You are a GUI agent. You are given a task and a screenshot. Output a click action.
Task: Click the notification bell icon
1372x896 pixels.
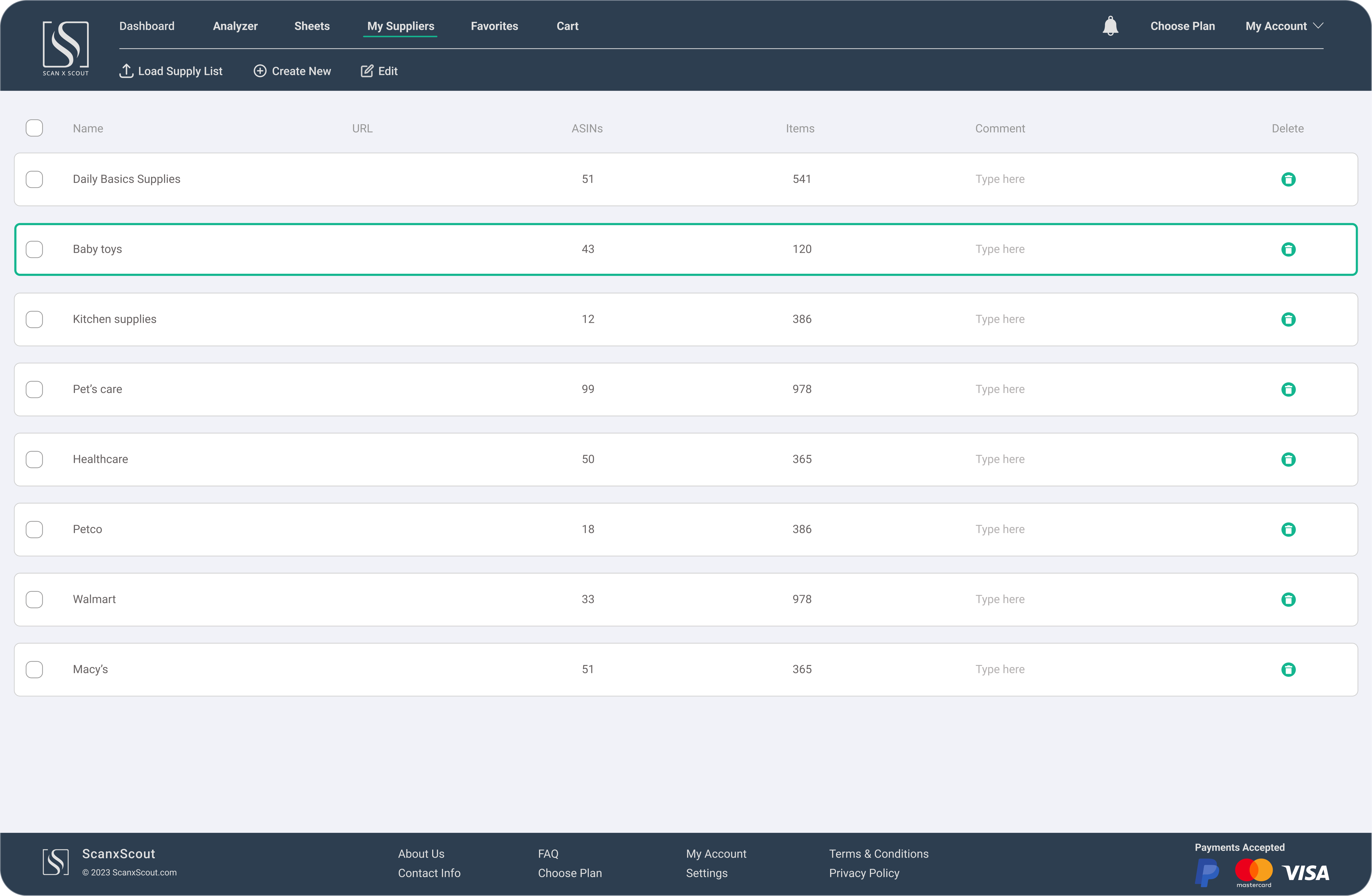tap(1110, 26)
